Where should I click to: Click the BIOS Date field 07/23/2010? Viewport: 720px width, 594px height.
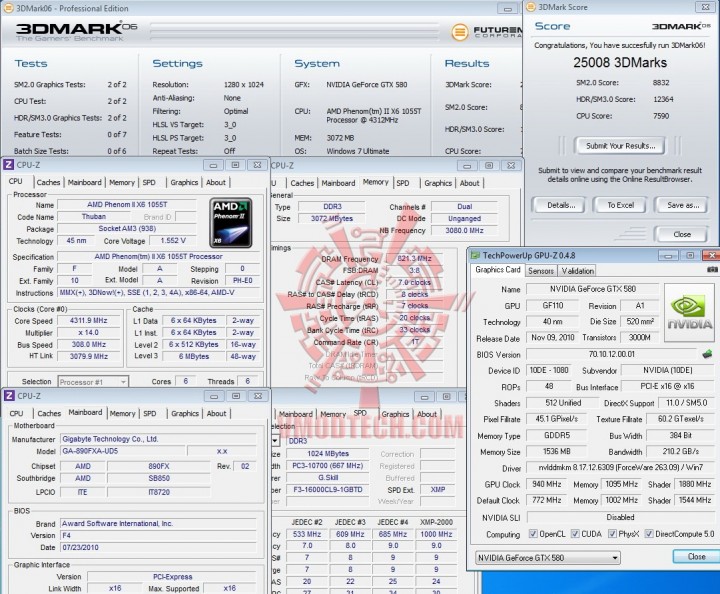click(158, 547)
